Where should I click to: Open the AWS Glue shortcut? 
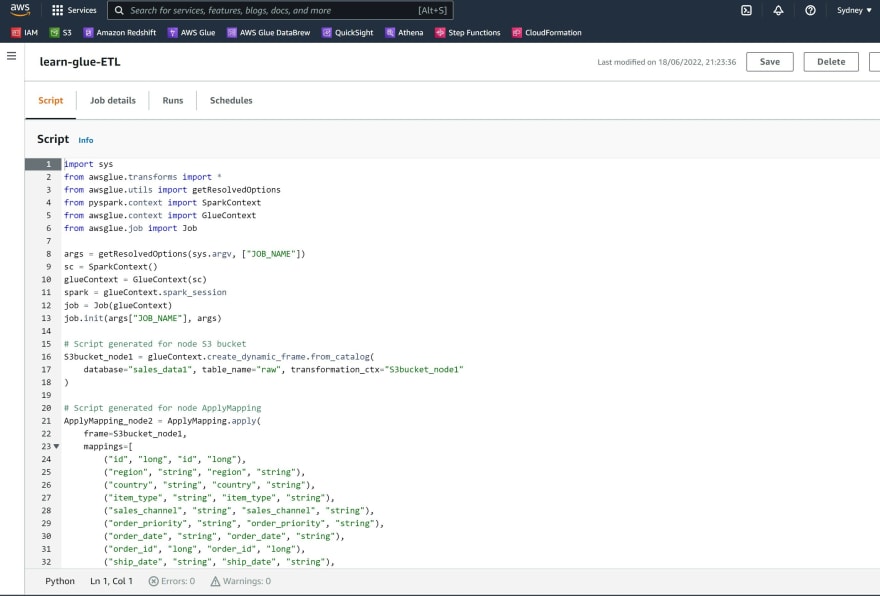pyautogui.click(x=191, y=33)
